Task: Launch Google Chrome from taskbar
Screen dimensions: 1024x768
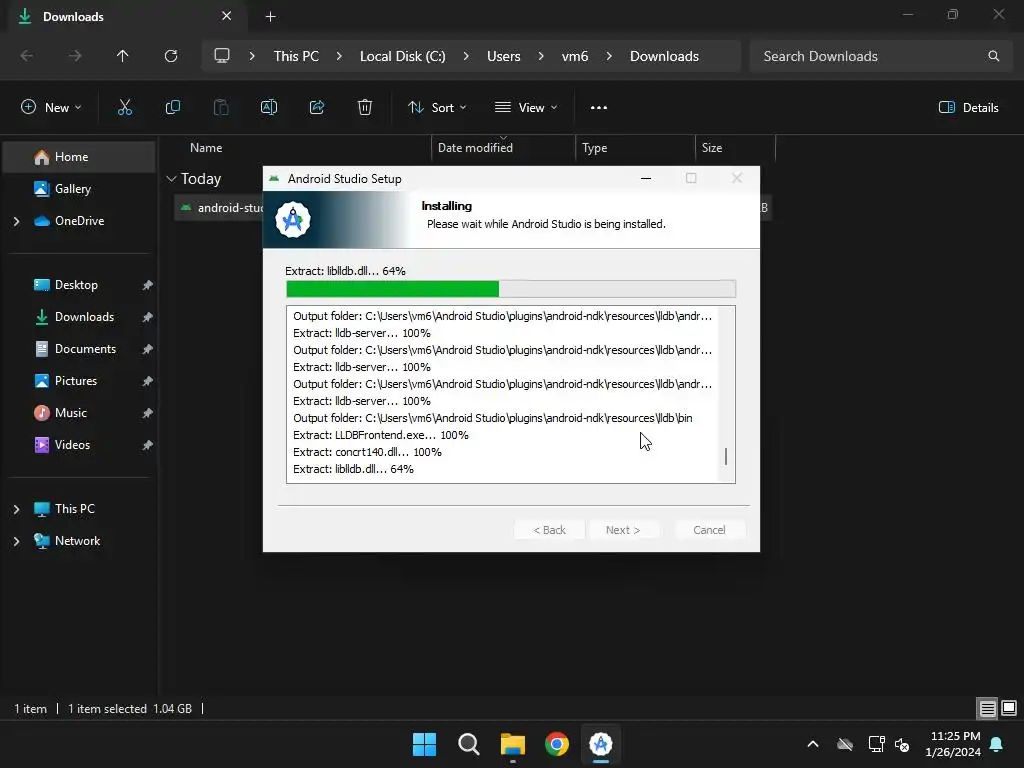Action: point(556,744)
